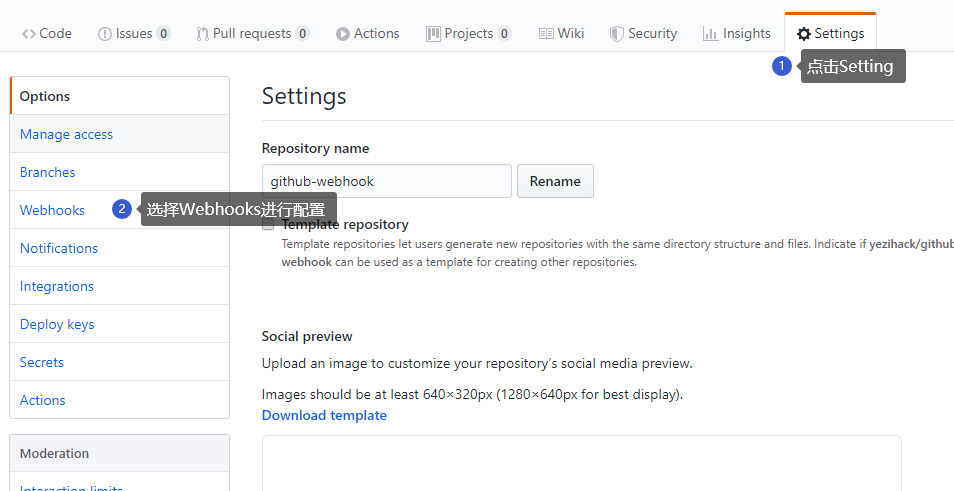Click the Code brackets icon
Screen dimensions: 954x491
[29, 34]
